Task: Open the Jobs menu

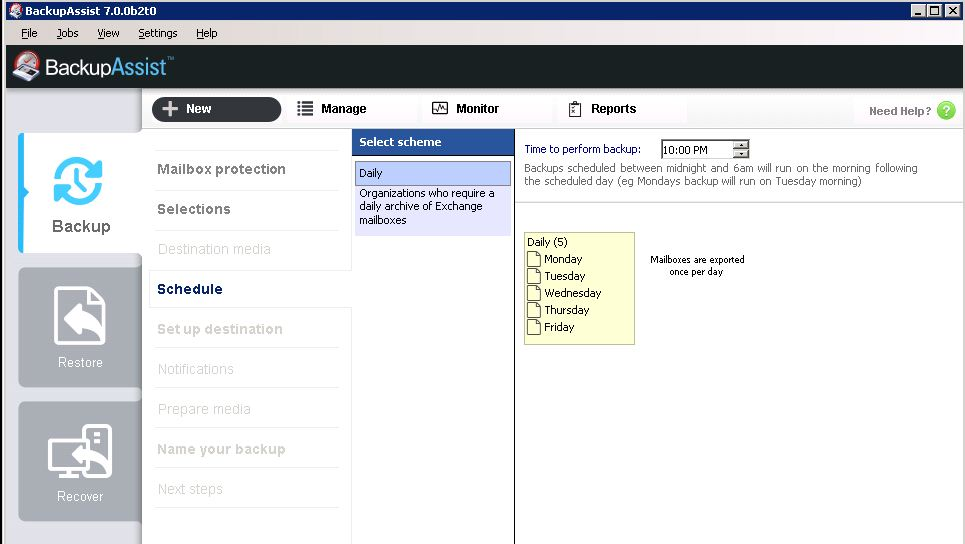Action: coord(67,33)
